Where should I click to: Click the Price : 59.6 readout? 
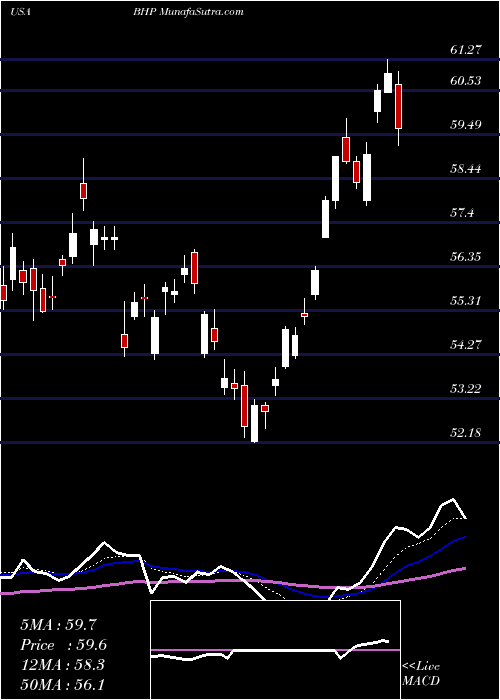coord(63,645)
